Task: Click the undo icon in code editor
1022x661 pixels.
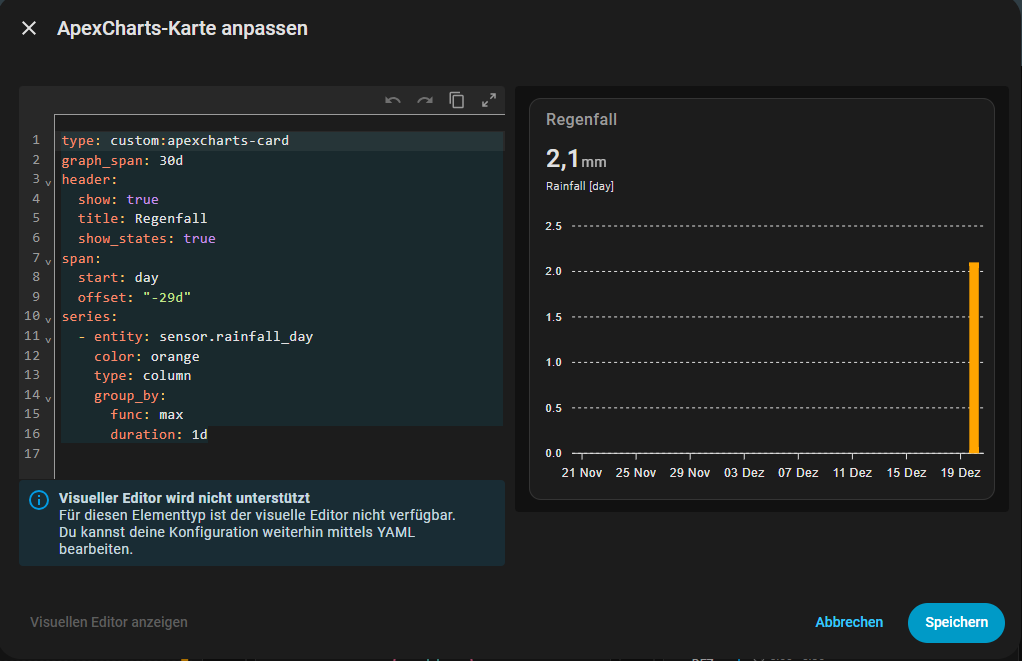Action: click(393, 100)
